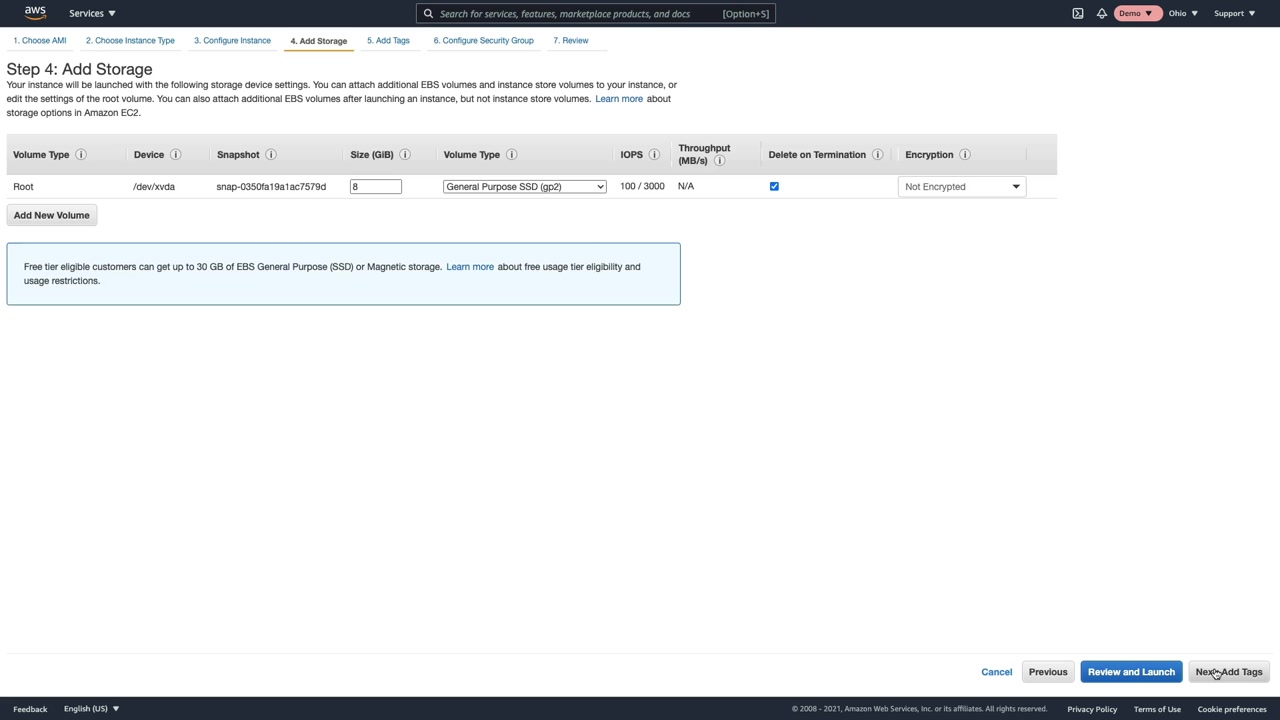This screenshot has width=1280, height=720.
Task: Click the Feedback link in footer
Action: pos(30,709)
